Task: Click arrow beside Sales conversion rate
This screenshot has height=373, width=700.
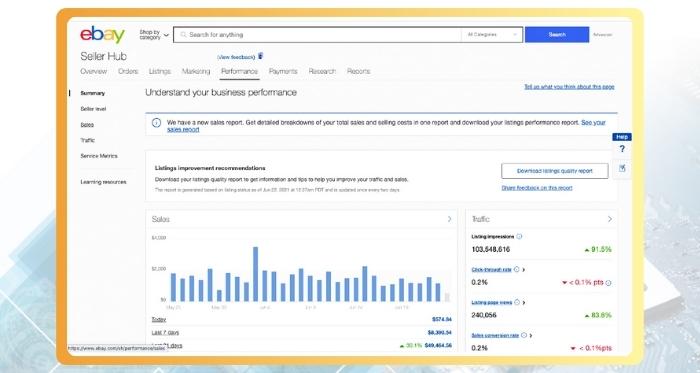Action: pyautogui.click(x=531, y=336)
